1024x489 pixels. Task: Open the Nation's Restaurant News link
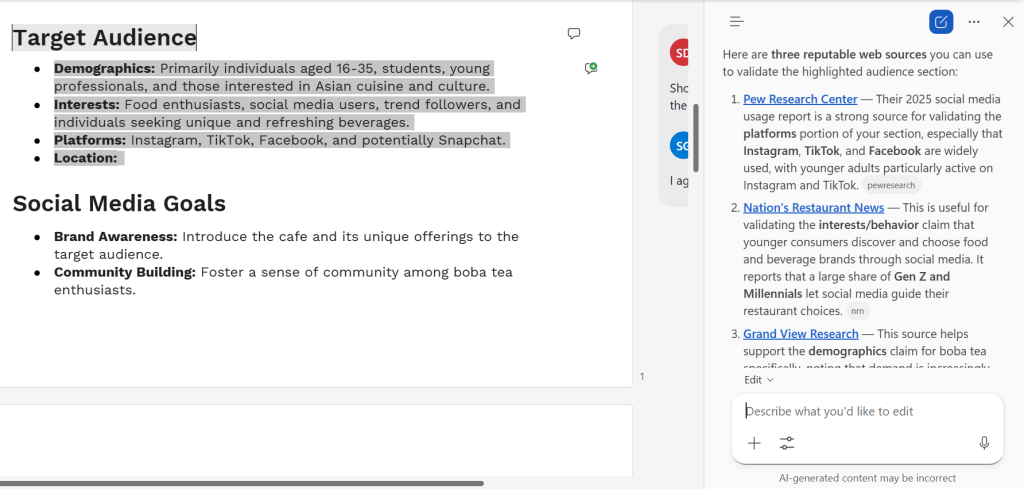[814, 208]
